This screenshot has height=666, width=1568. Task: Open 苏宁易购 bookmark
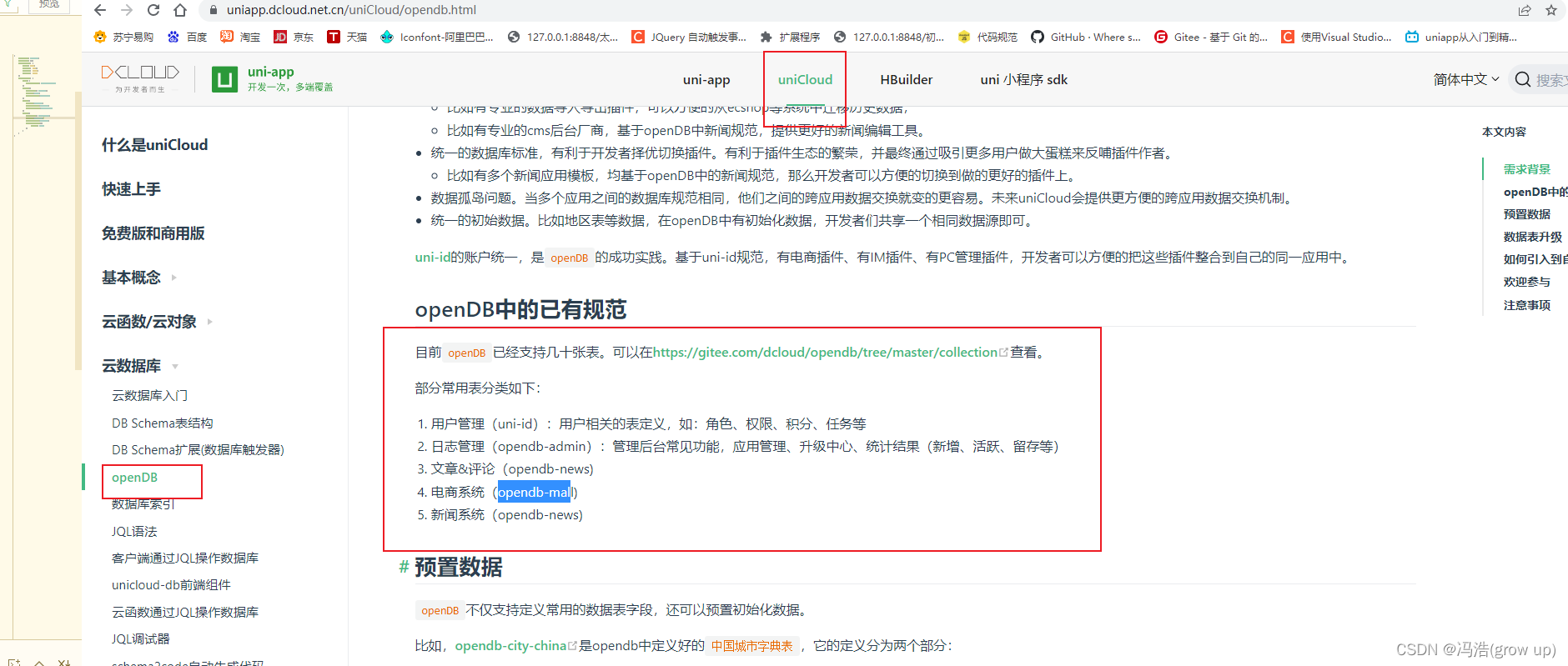click(x=123, y=37)
